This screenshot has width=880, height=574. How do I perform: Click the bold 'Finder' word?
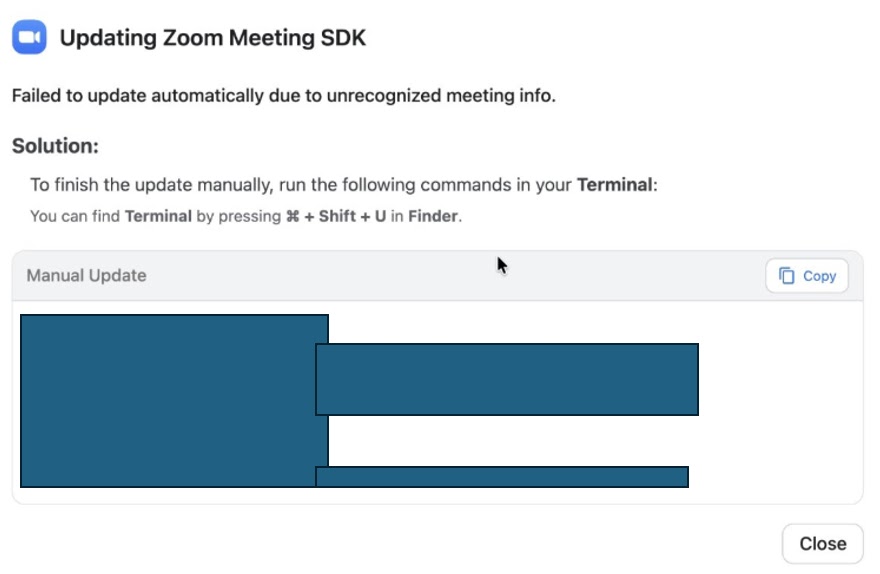[x=432, y=216]
